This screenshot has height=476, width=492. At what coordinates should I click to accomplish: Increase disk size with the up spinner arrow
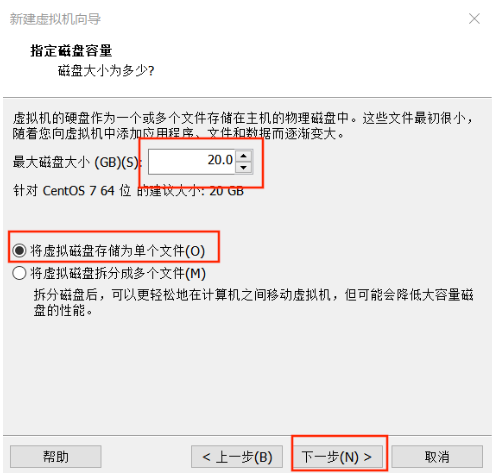point(244,156)
